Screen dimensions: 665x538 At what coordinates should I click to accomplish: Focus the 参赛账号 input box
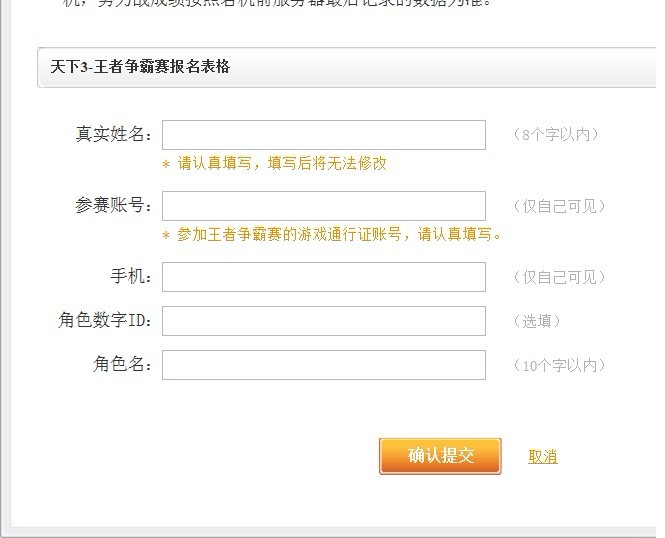(x=323, y=206)
